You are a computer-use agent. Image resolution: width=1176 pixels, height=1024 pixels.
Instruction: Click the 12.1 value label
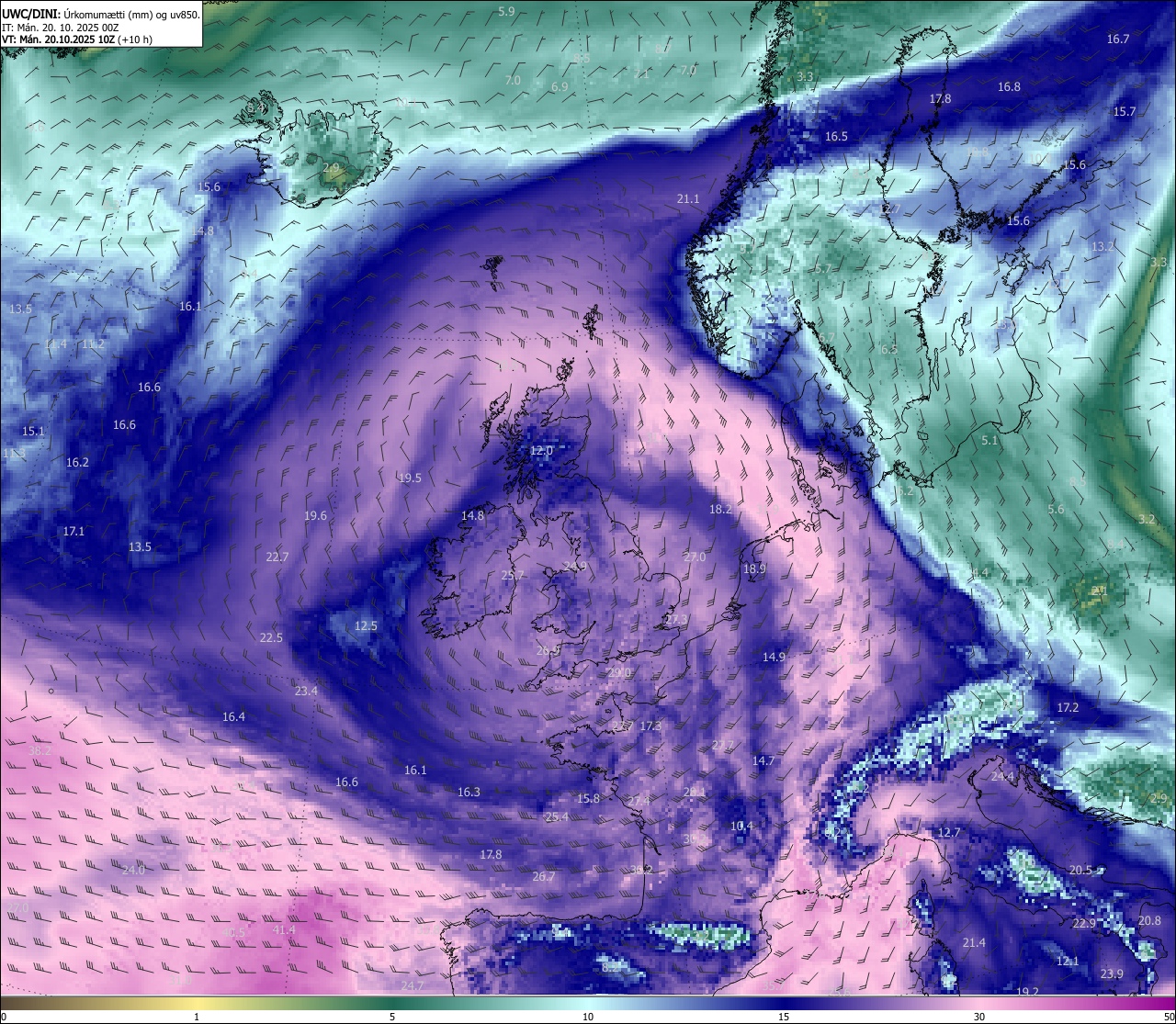point(1067,961)
